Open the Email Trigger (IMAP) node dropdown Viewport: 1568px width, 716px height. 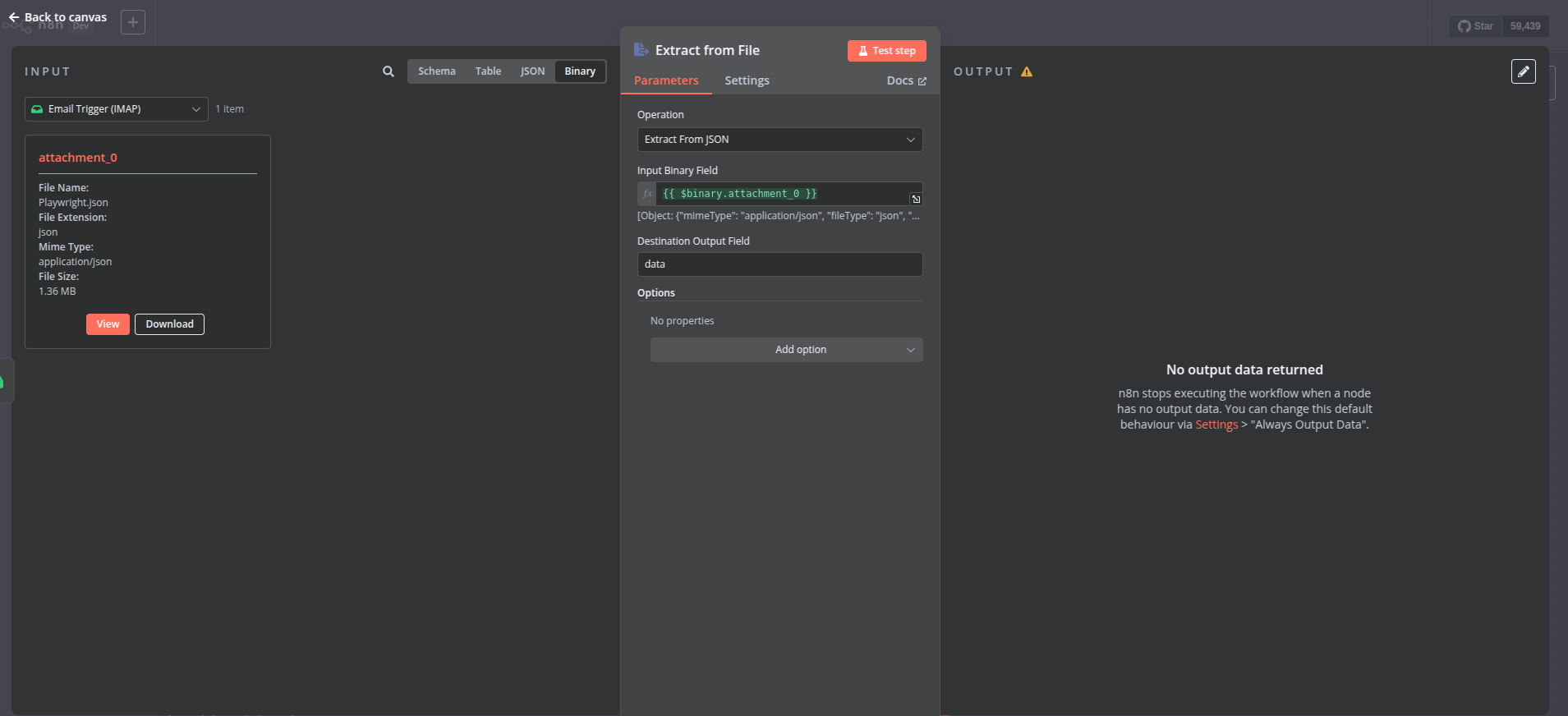click(x=116, y=109)
